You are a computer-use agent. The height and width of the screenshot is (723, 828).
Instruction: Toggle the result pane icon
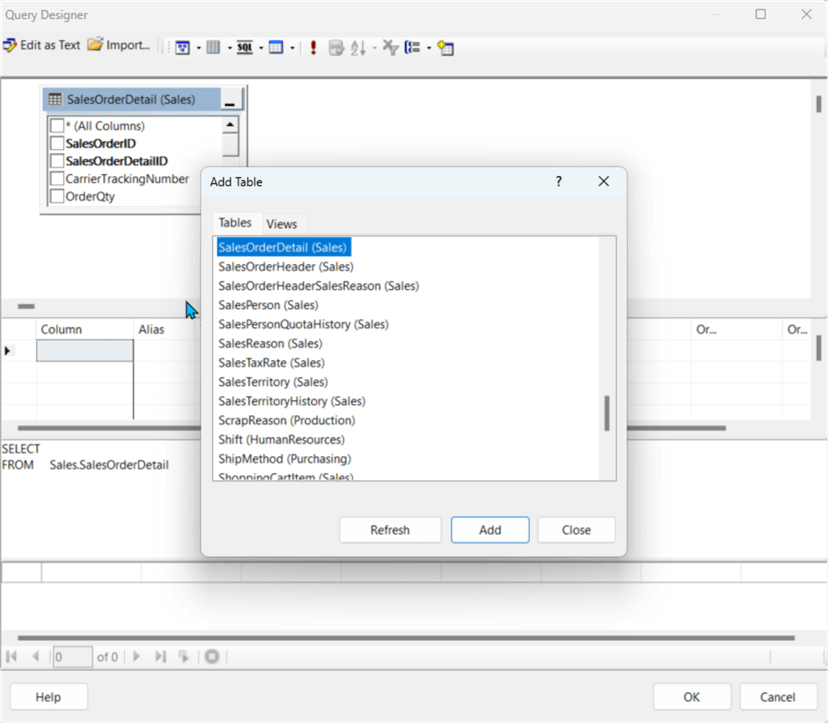pyautogui.click(x=276, y=47)
